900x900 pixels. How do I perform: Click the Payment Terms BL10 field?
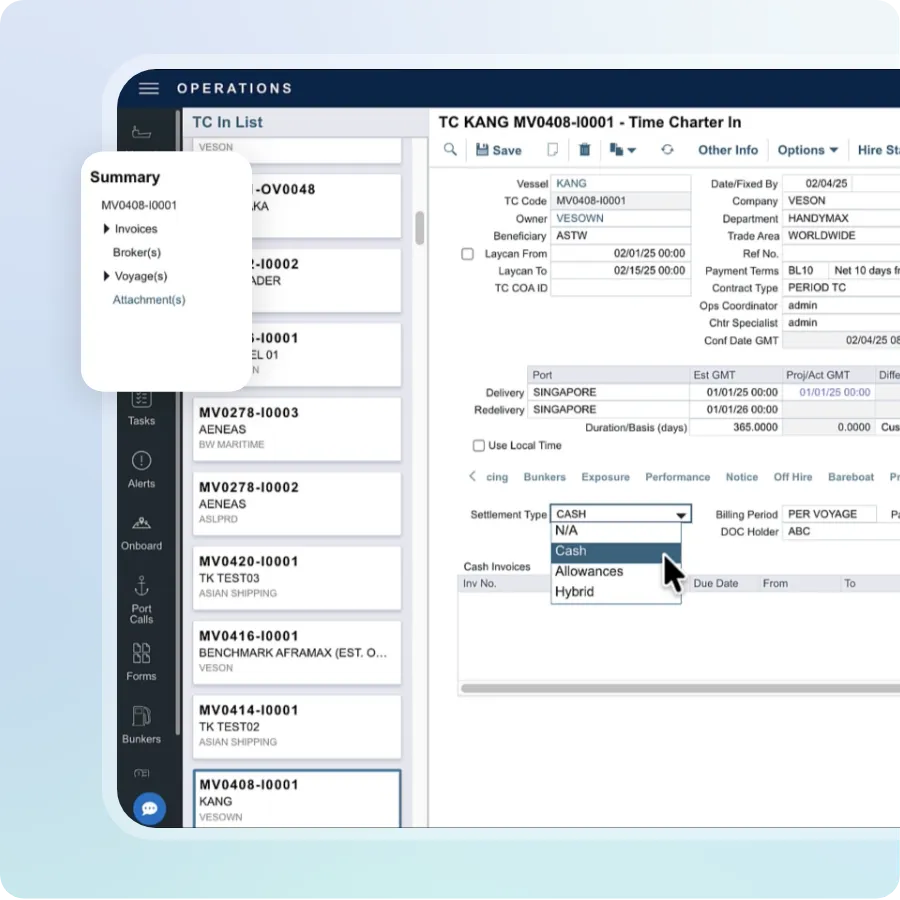[x=805, y=270]
